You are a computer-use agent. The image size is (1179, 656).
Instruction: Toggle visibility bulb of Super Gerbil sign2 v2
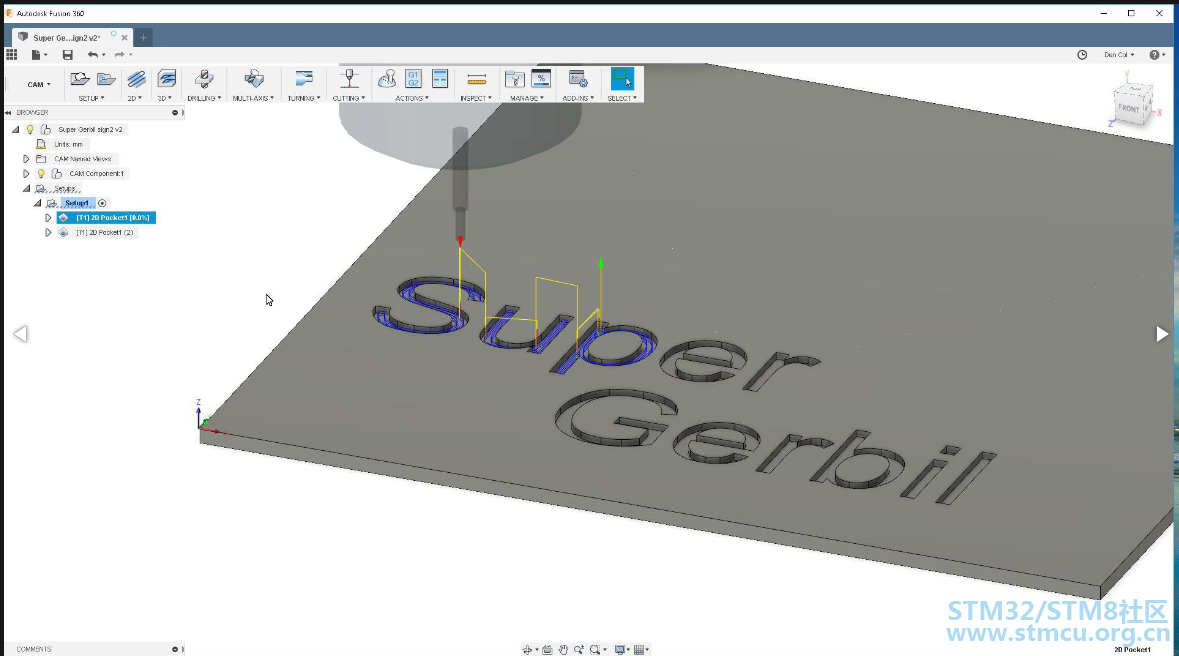pyautogui.click(x=30, y=129)
